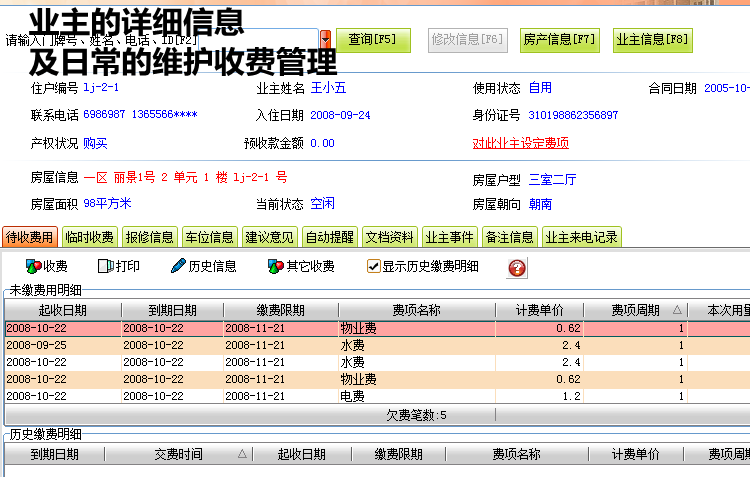
Task: Click the 对此业主设定费项 link
Action: pyautogui.click(x=520, y=143)
